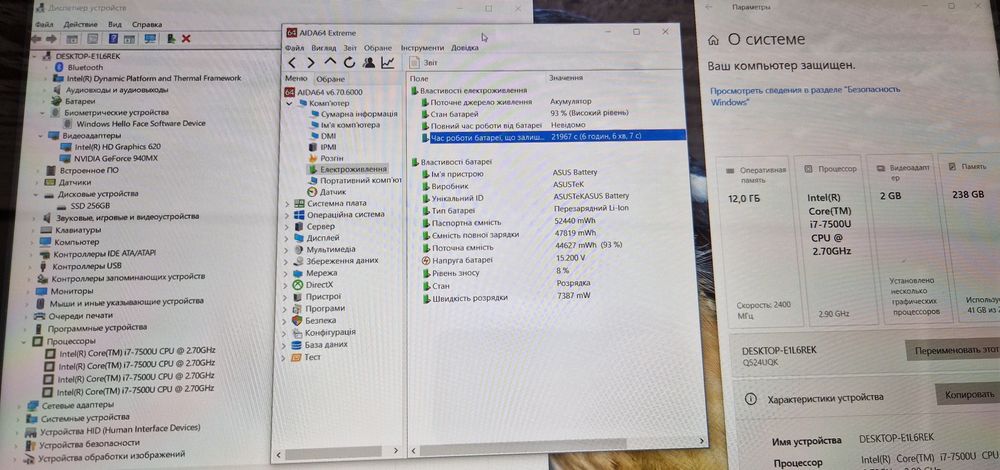Open Довідка menu in AIDA64

click(x=464, y=48)
